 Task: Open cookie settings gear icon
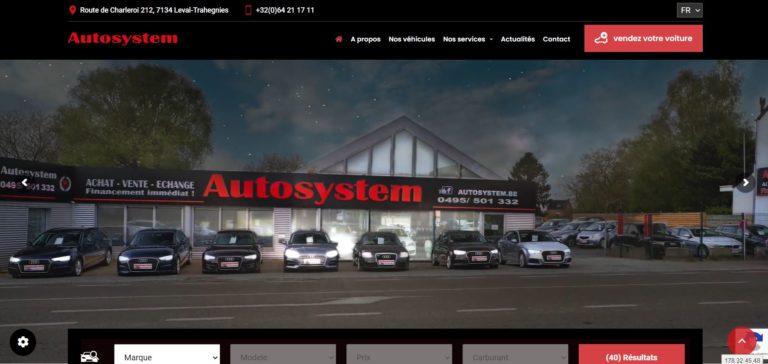click(x=23, y=341)
